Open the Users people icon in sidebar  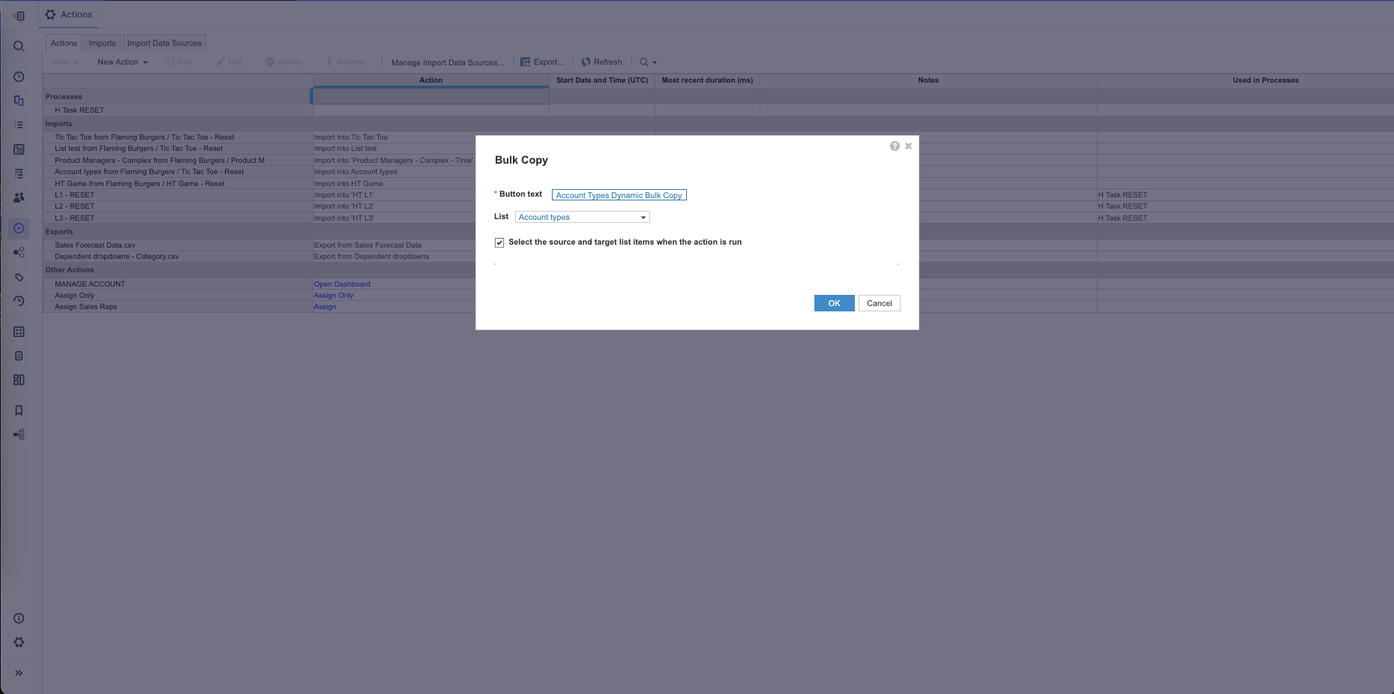click(x=18, y=198)
